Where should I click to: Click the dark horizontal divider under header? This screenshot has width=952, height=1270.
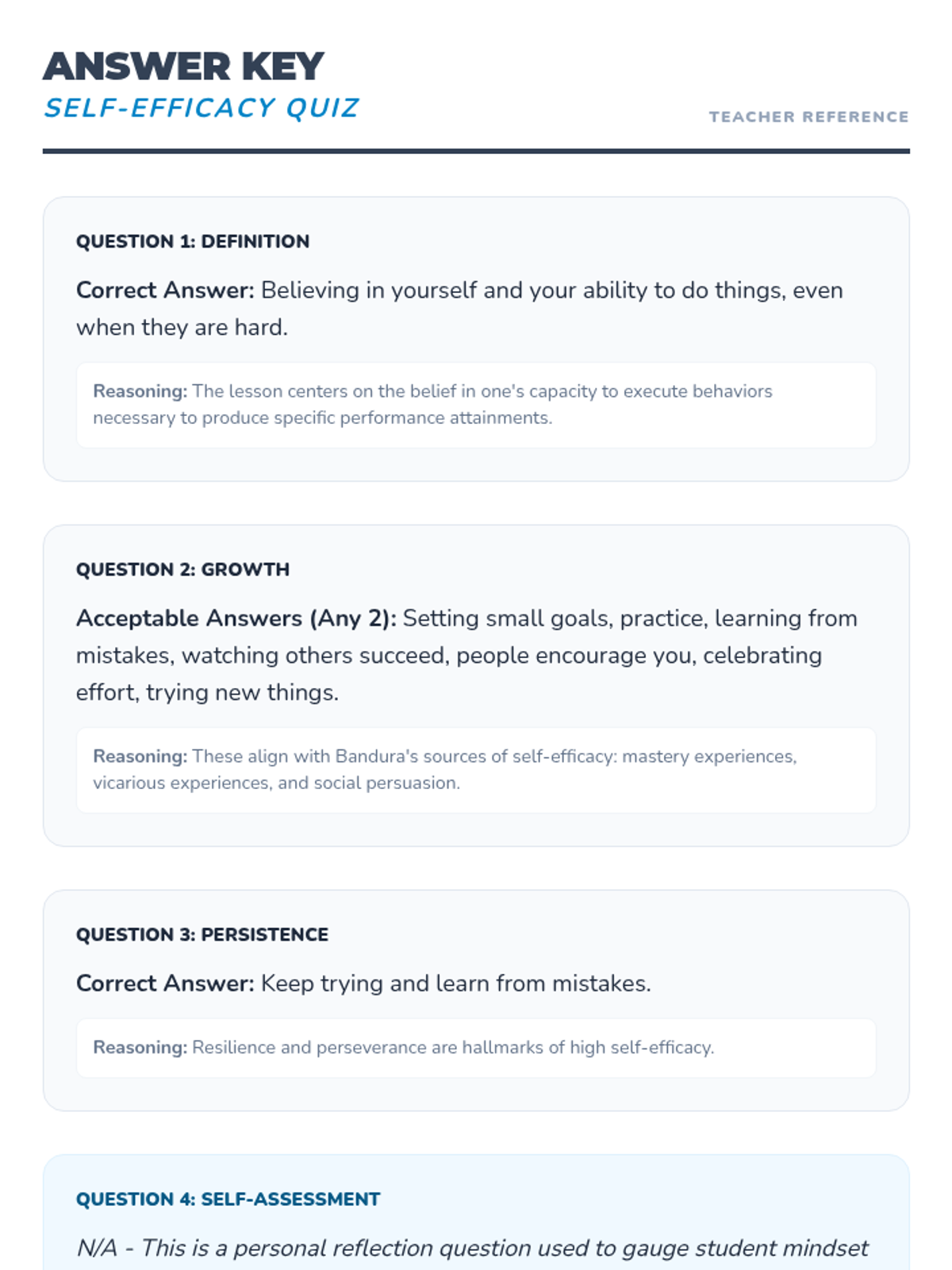coord(476,151)
